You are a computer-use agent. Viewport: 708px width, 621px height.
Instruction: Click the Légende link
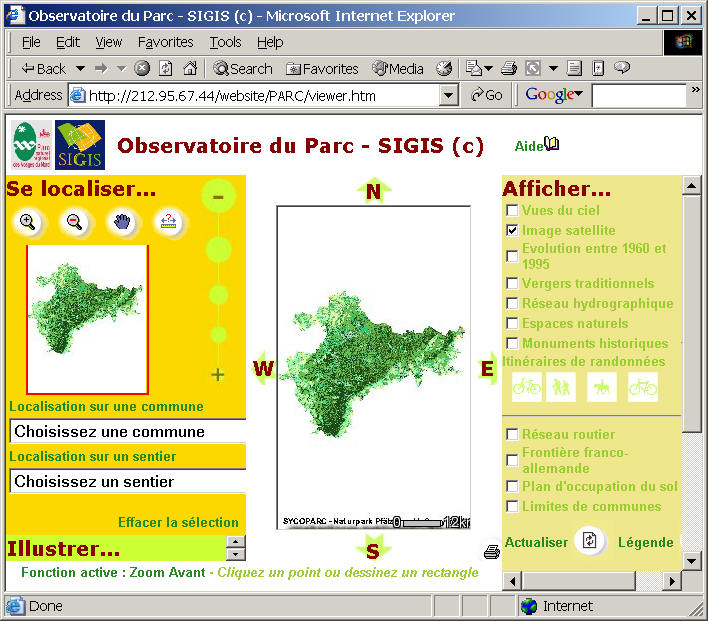click(x=646, y=542)
